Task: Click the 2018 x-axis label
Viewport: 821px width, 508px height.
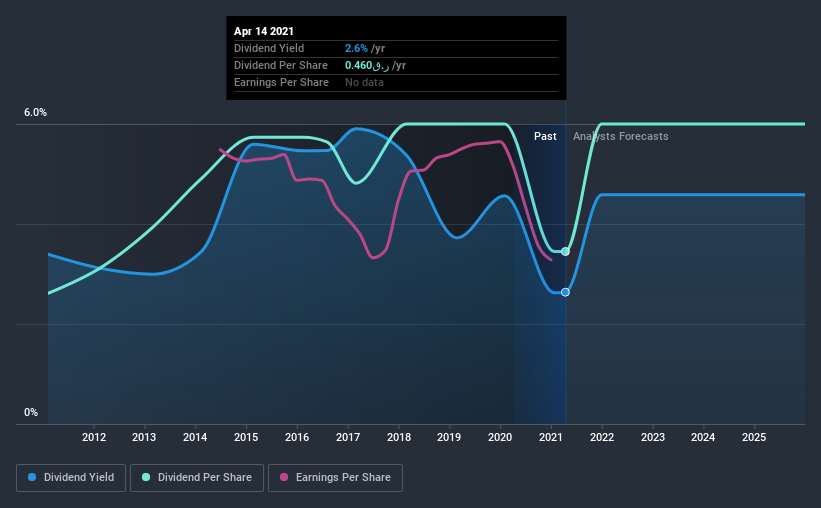Action: click(399, 437)
